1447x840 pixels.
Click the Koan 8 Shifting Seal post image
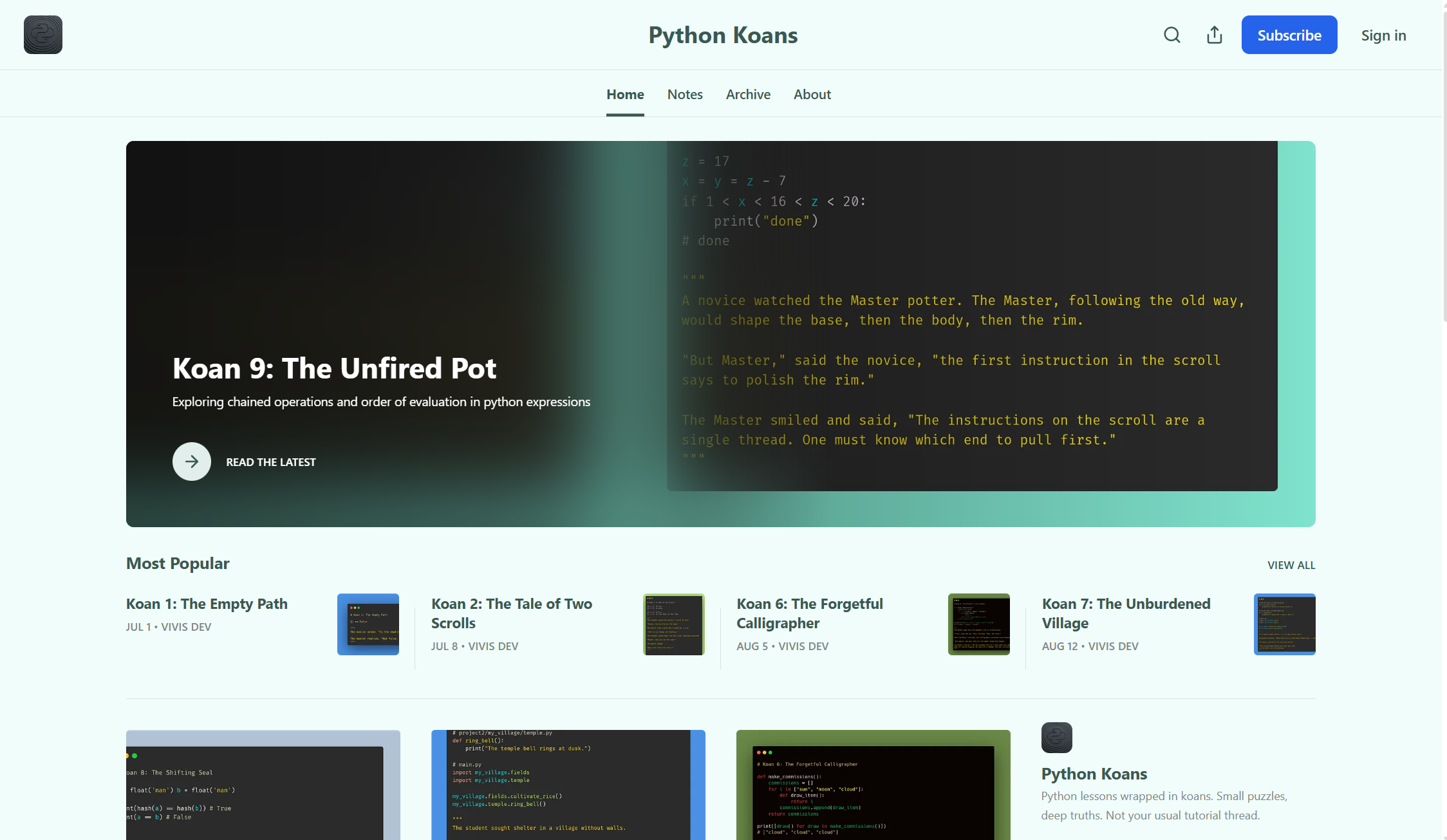(263, 785)
